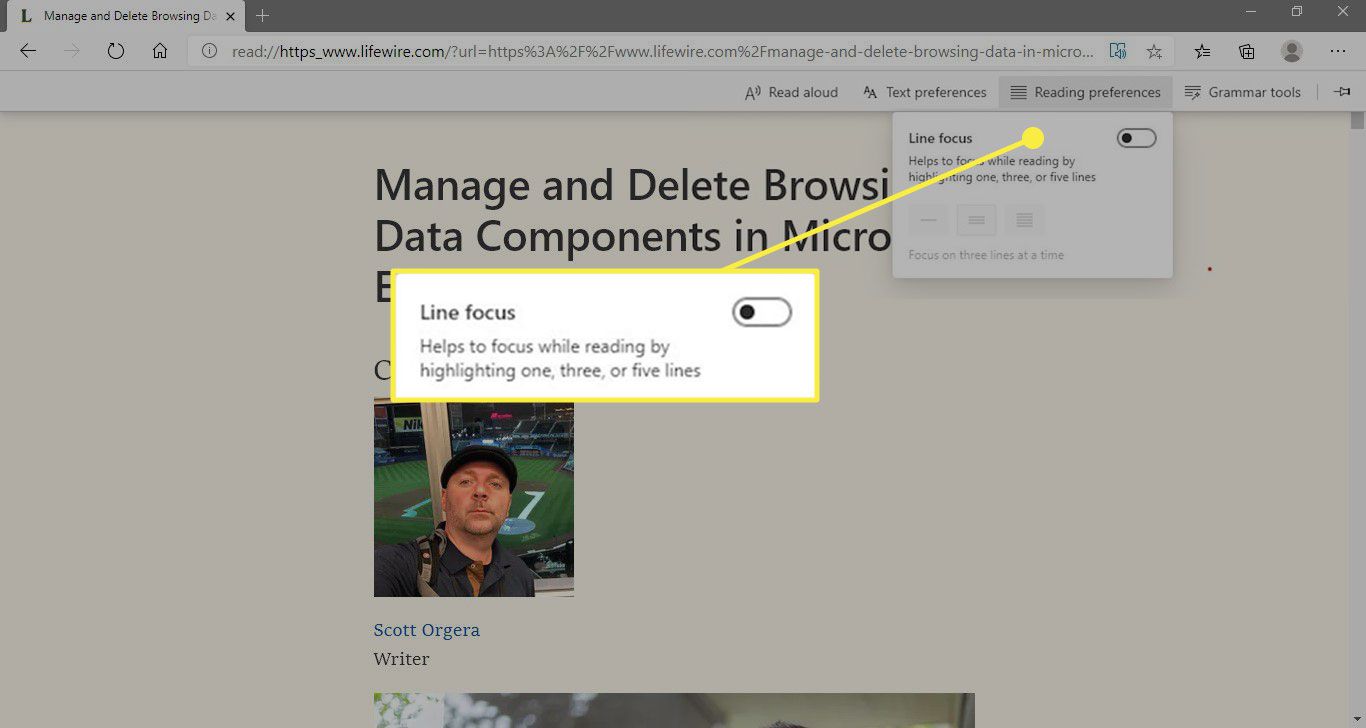Close the browser window

pyautogui.click(x=1343, y=11)
